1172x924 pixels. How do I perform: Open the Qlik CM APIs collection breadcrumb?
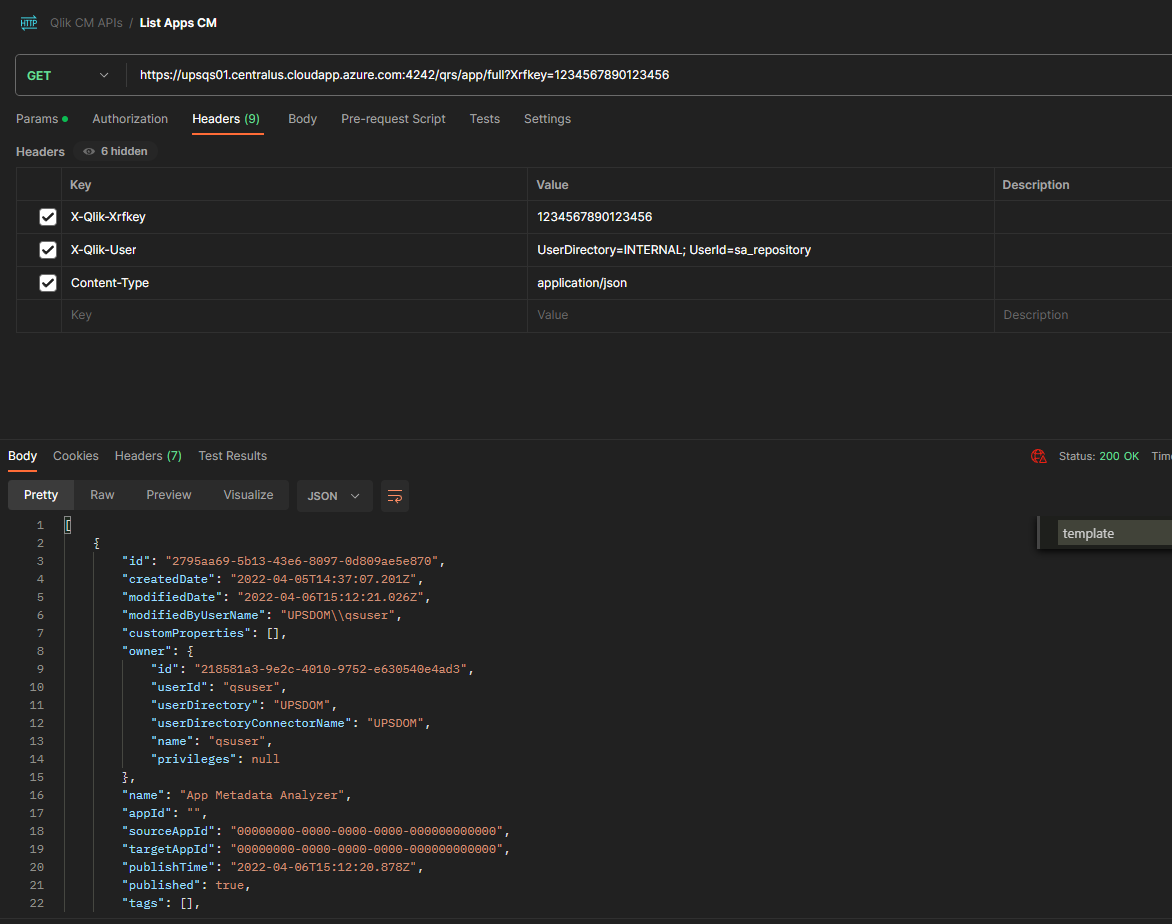coord(86,22)
